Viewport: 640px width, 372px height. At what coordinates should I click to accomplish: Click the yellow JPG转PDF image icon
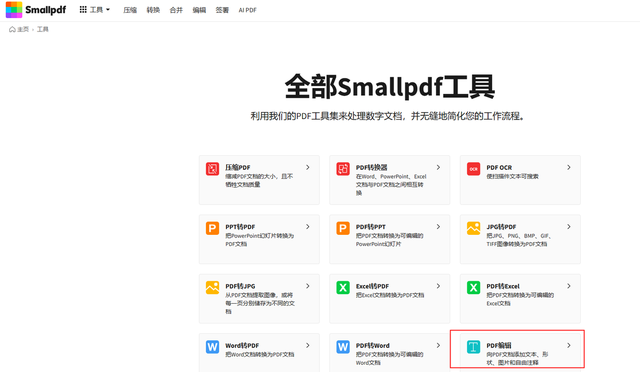click(x=473, y=228)
